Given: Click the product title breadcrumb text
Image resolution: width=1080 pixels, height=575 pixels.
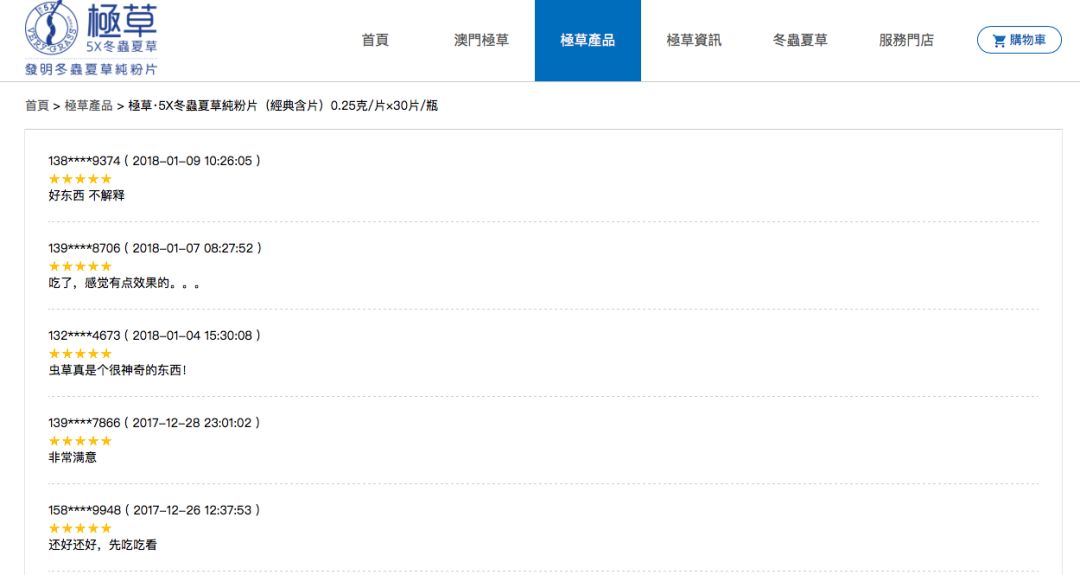Looking at the screenshot, I should click(x=283, y=105).
